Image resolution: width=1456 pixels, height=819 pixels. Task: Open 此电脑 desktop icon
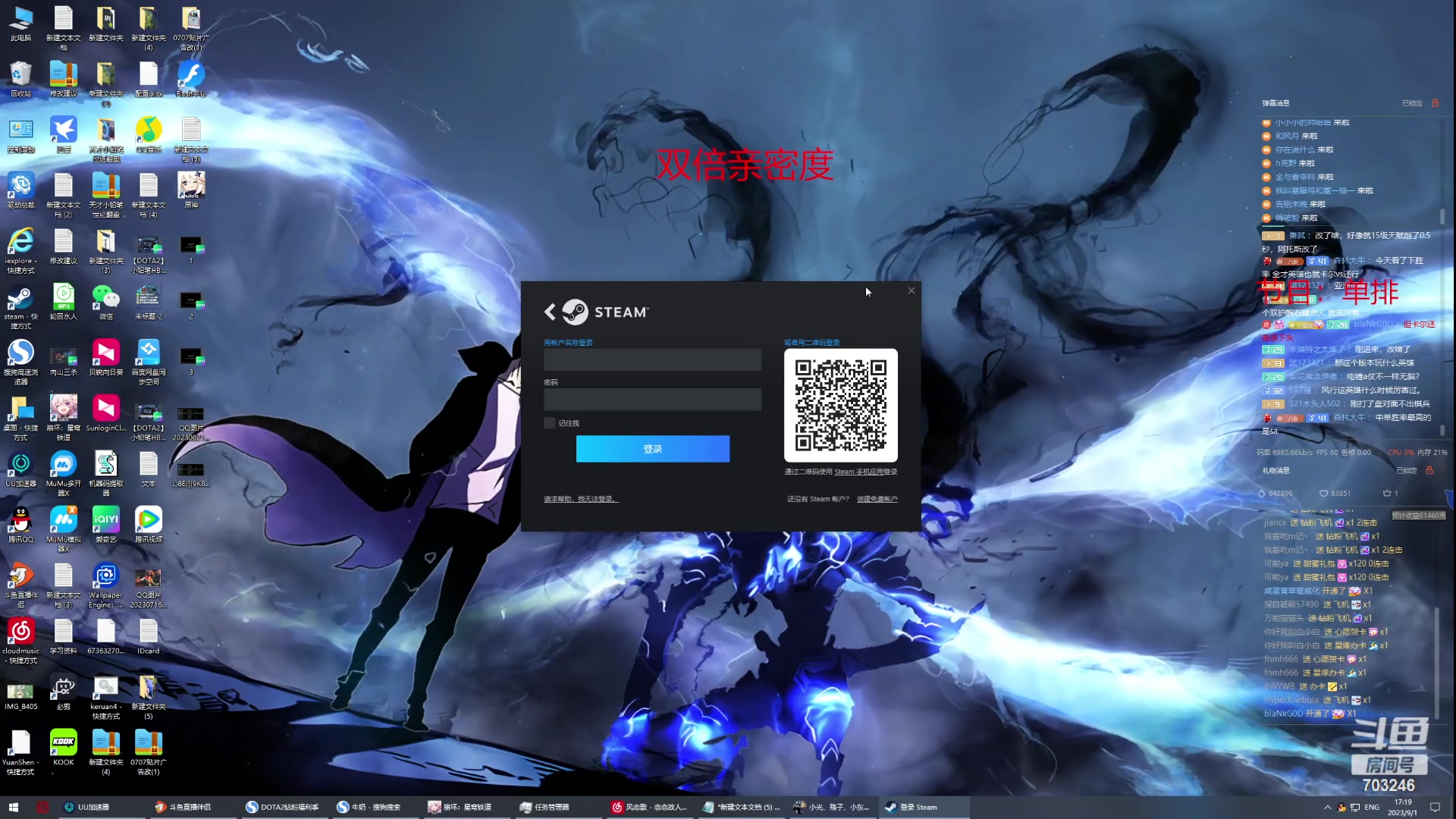point(21,24)
